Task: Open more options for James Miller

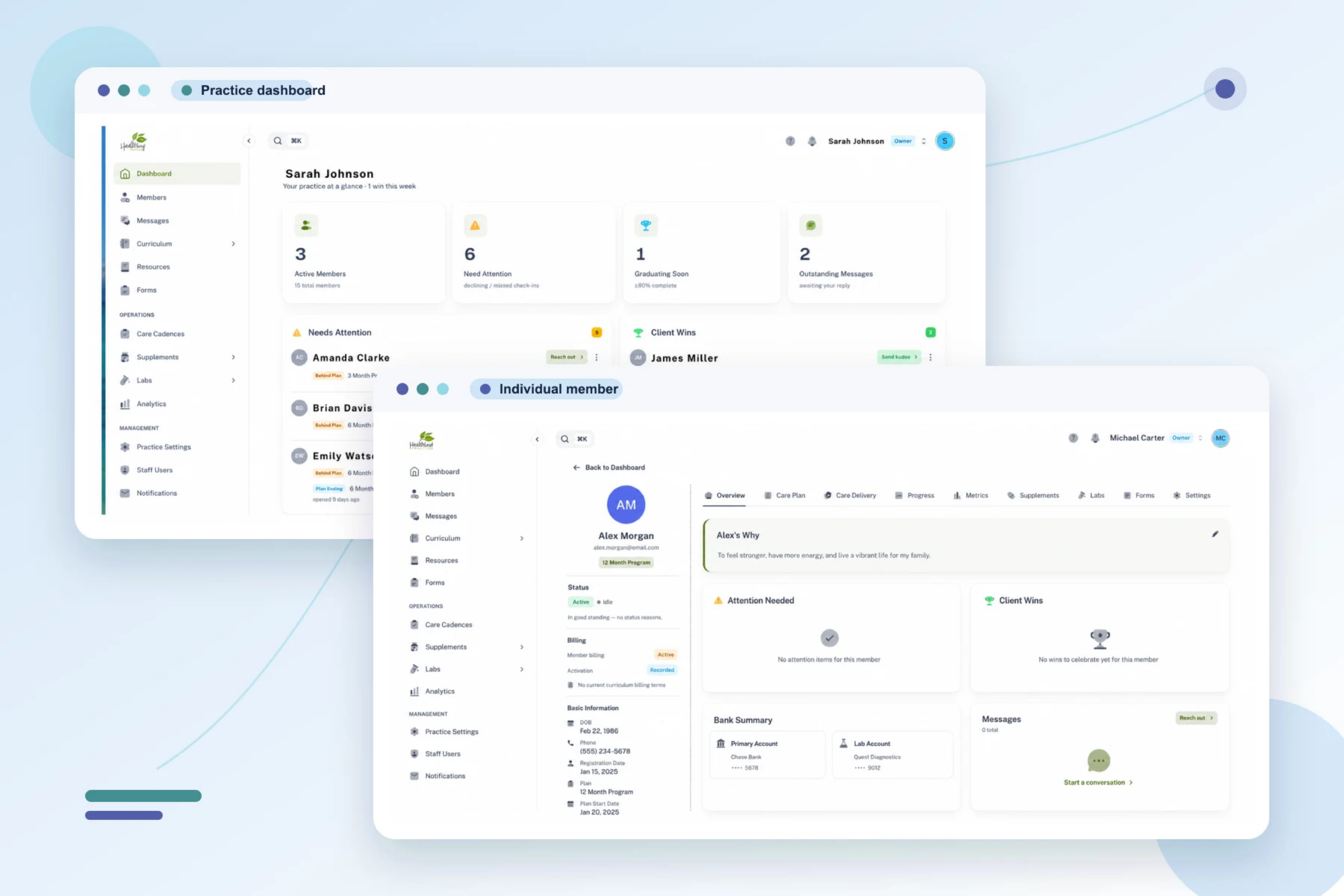Action: (x=930, y=357)
